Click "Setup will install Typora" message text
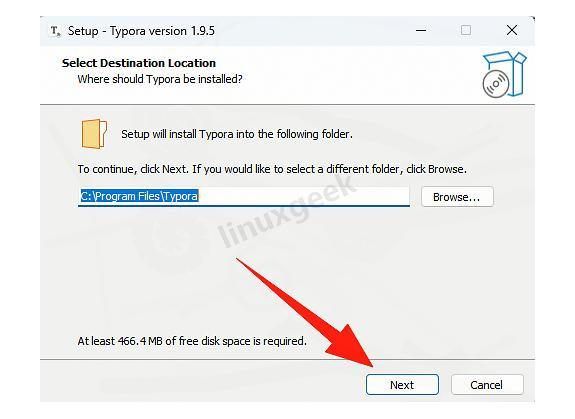575x419 pixels. point(237,134)
